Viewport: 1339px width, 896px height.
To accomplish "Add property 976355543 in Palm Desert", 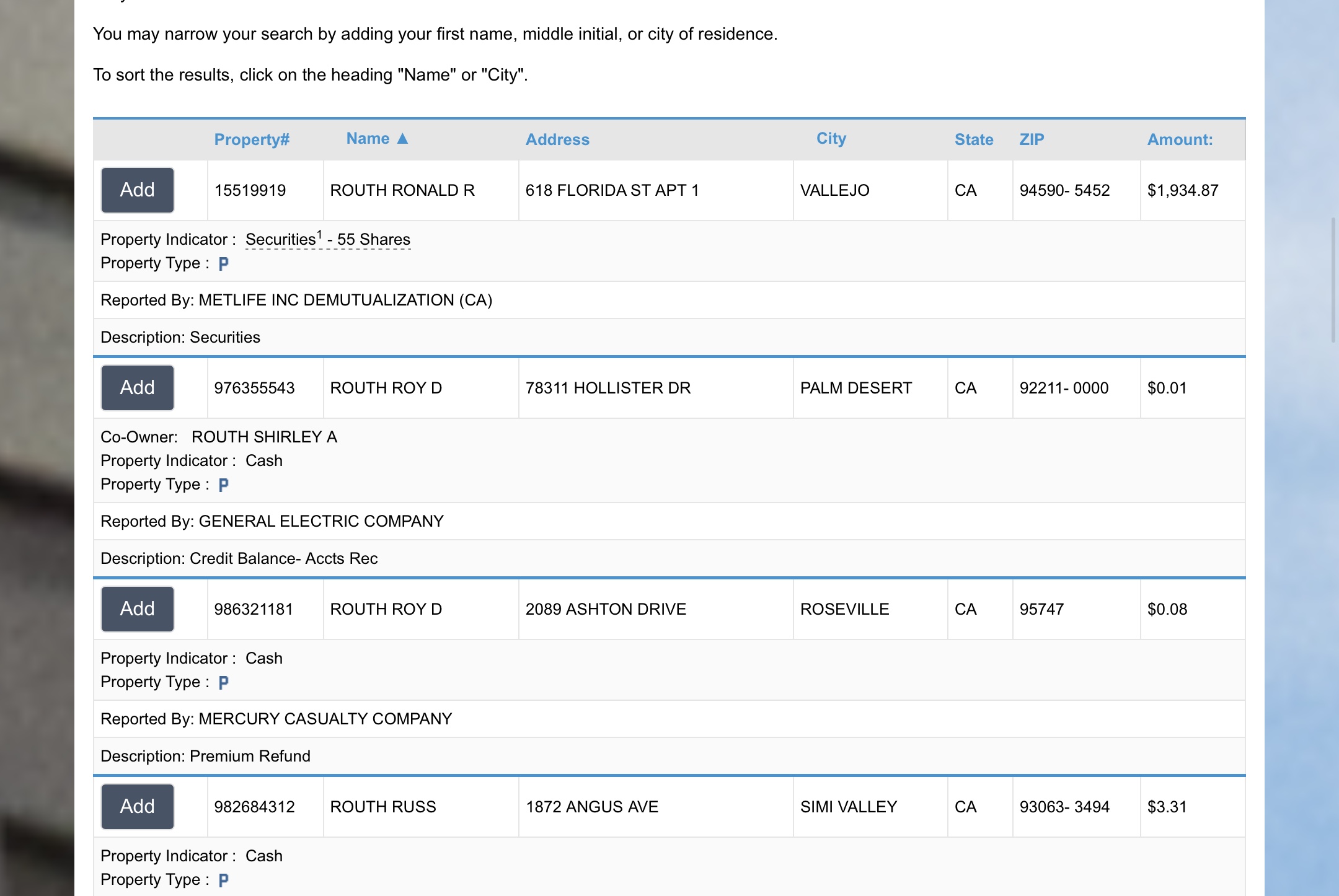I will 137,388.
